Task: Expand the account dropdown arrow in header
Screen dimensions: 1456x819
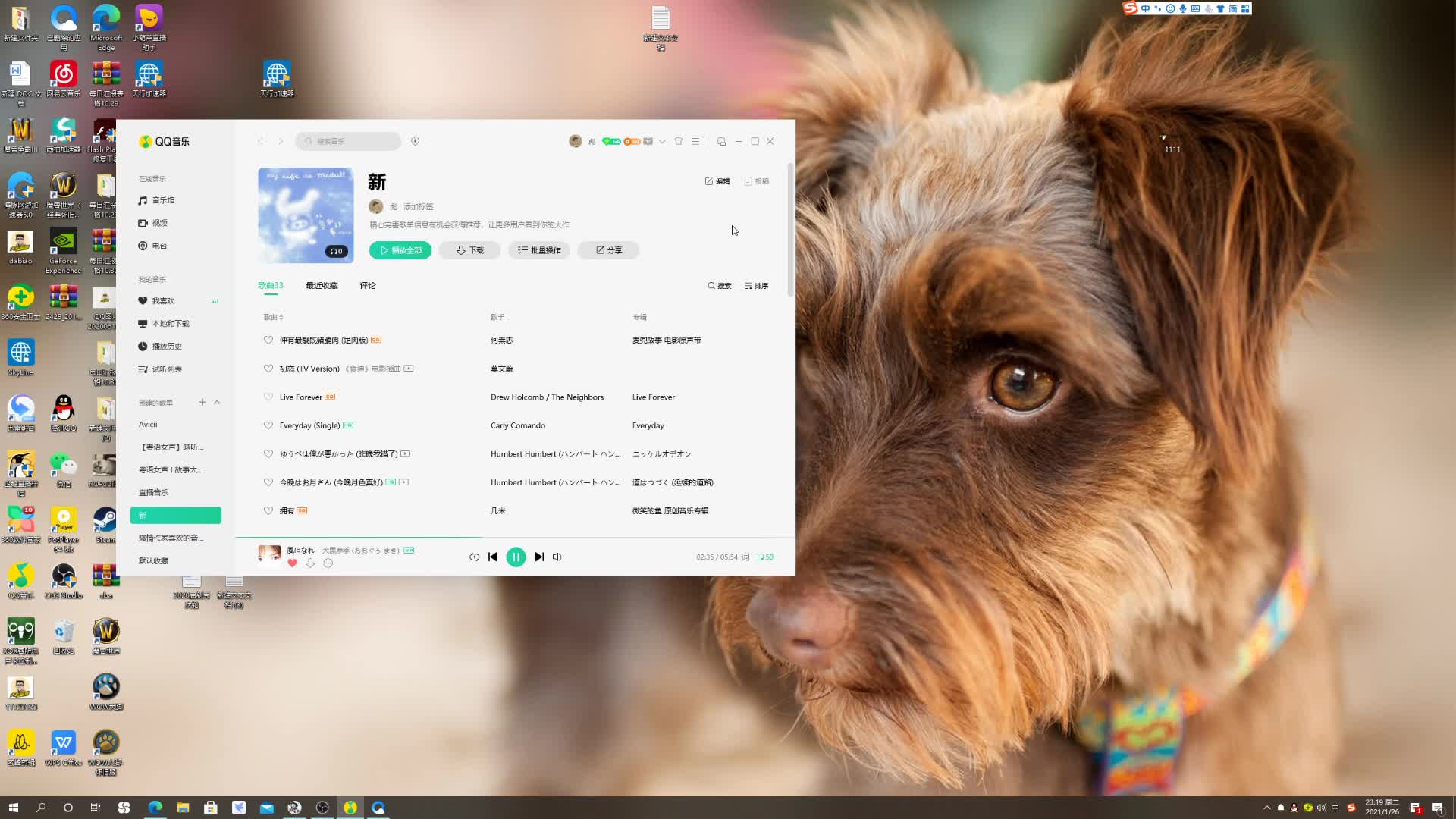Action: 662,141
